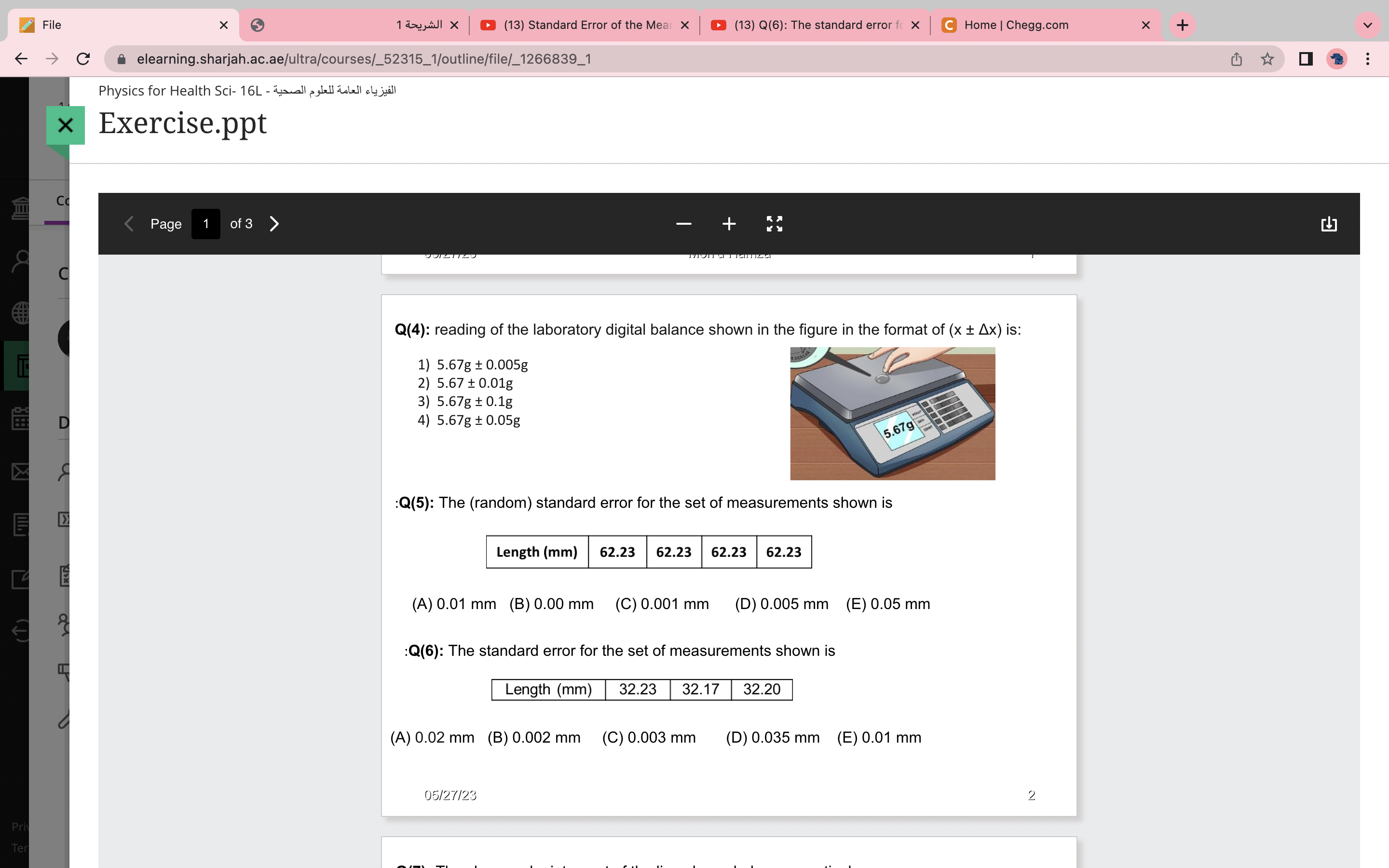The height and width of the screenshot is (868, 1389).
Task: Close the panel using the green X button
Action: (66, 125)
